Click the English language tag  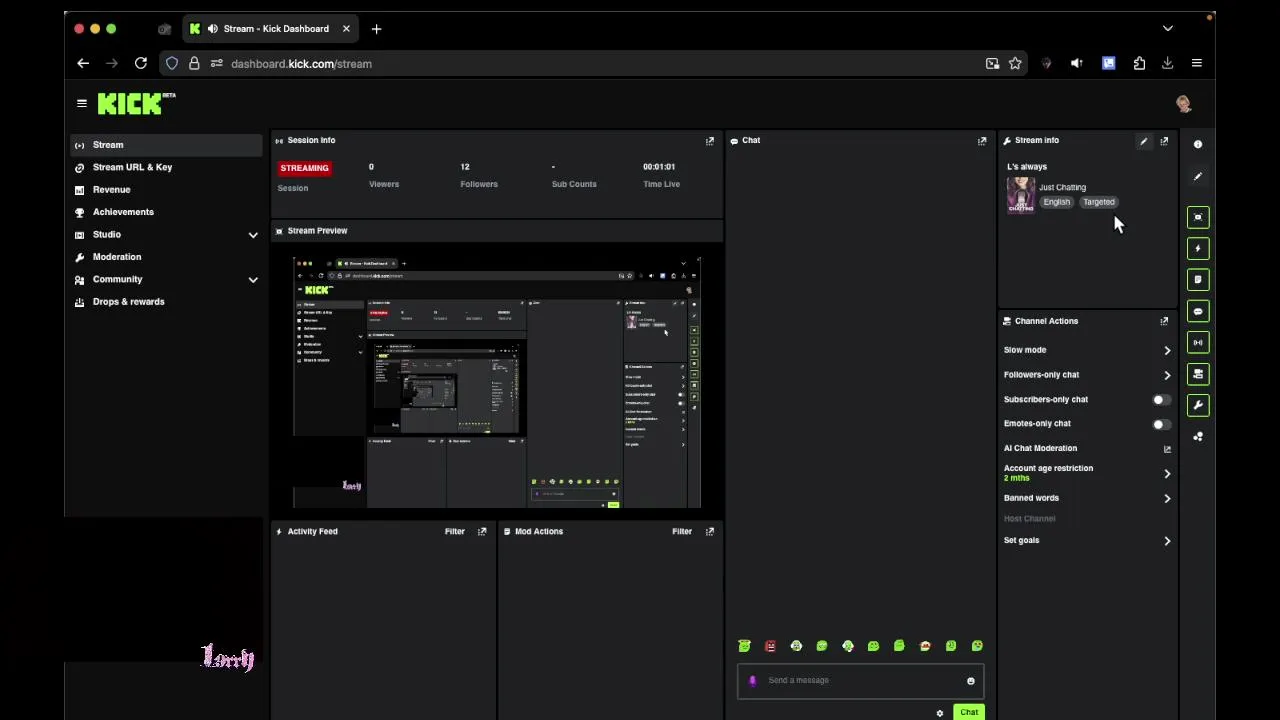point(1057,202)
